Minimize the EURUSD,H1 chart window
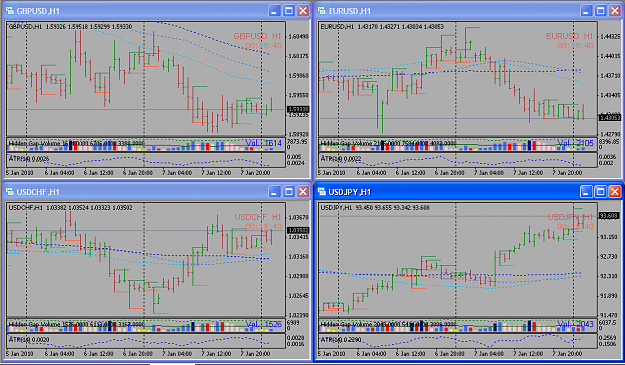 click(586, 11)
